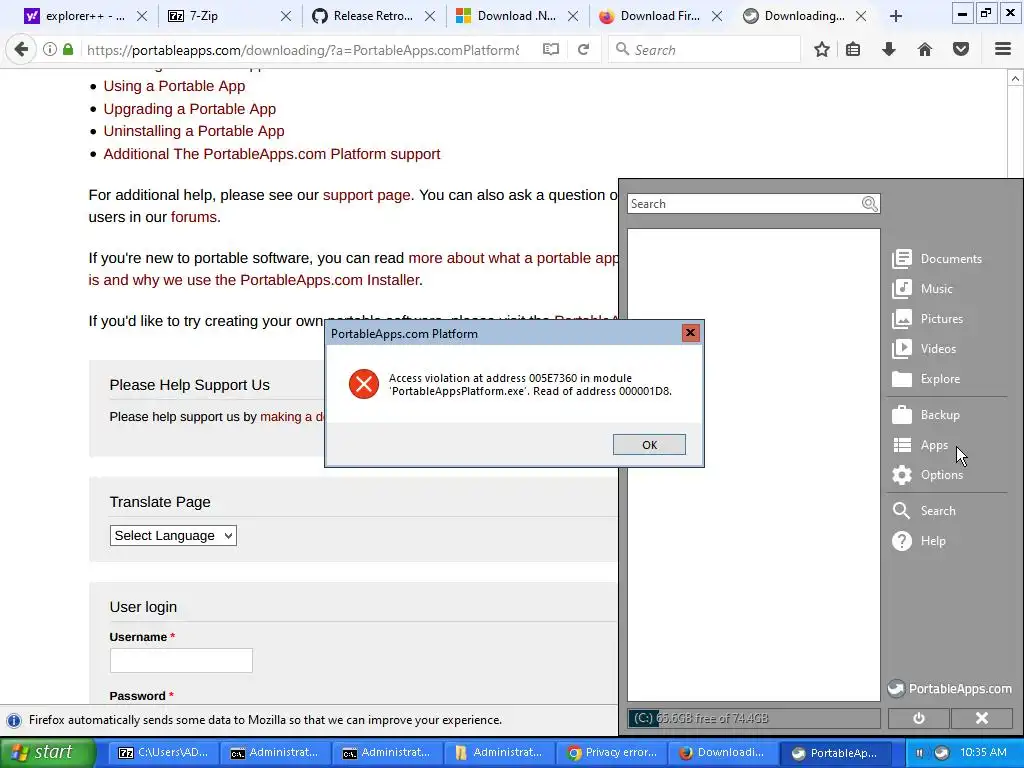
Task: Open the downloads arrow icon
Action: [889, 50]
